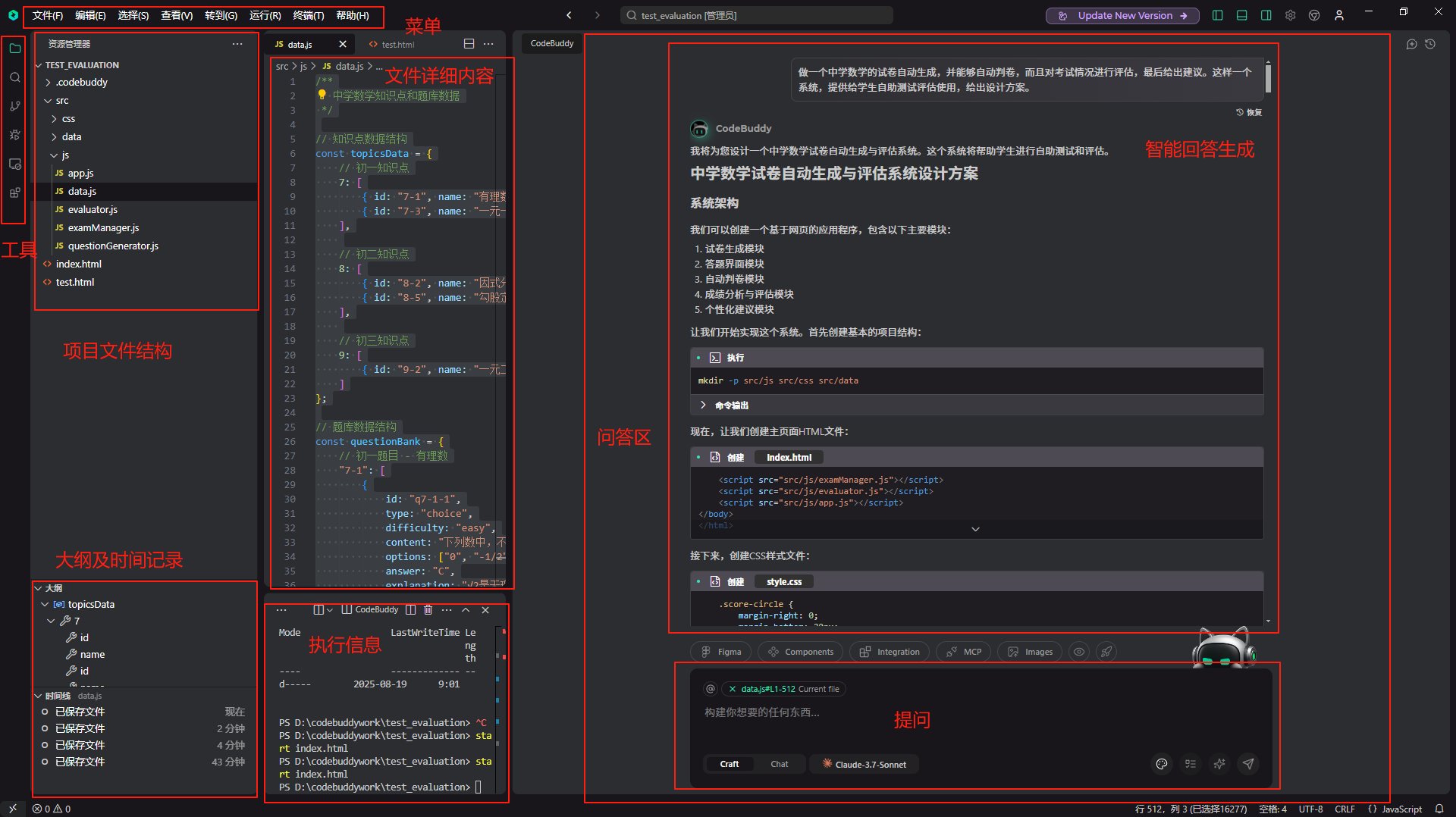Open the Run and Debug view

pos(14,135)
